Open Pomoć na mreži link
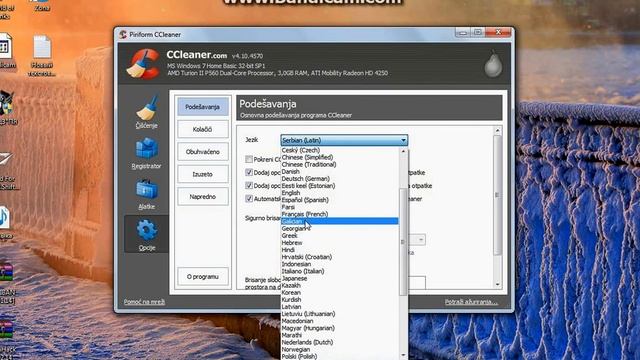640x360 pixels. (144, 302)
